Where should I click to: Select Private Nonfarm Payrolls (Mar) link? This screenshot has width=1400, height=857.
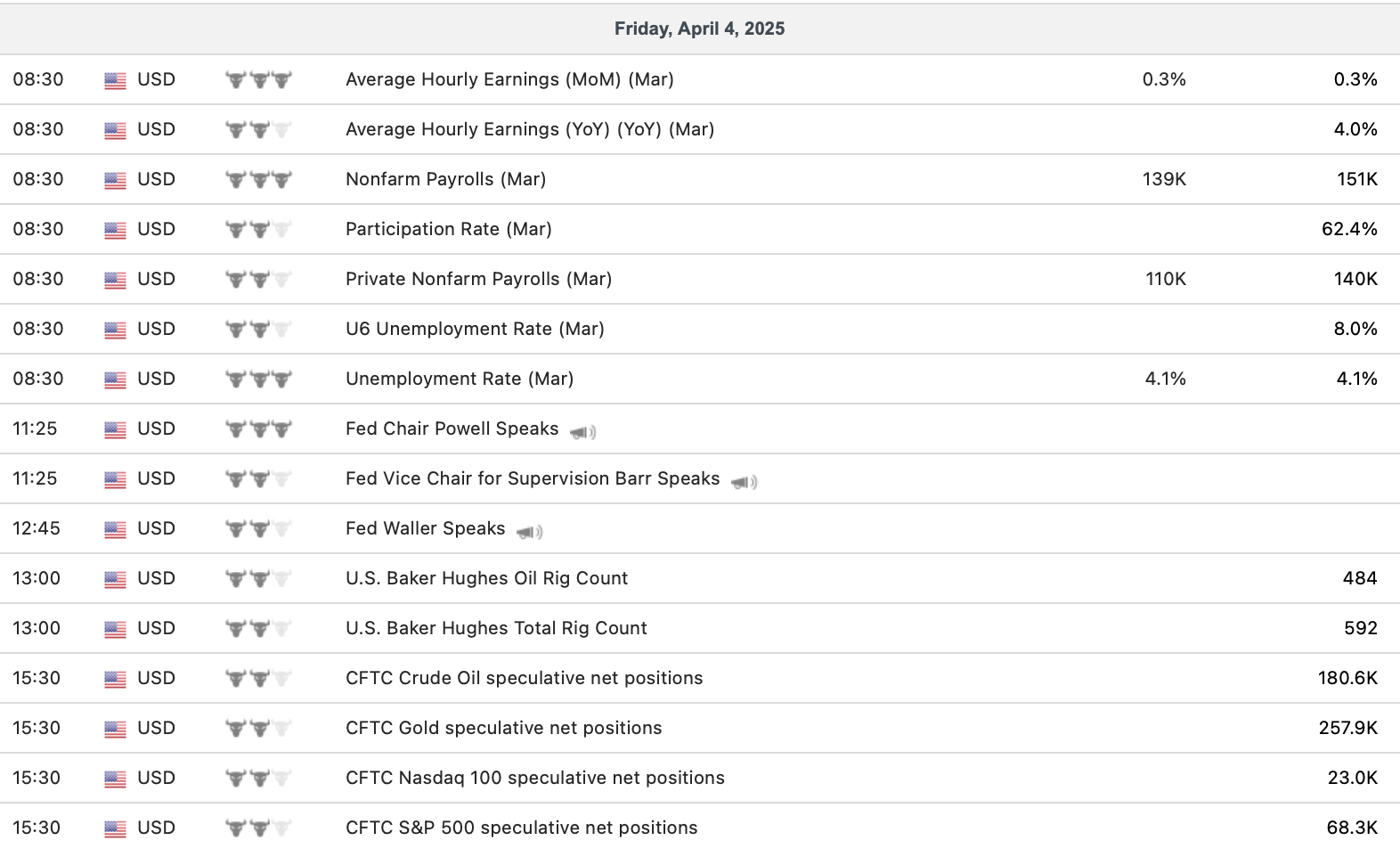(x=478, y=279)
